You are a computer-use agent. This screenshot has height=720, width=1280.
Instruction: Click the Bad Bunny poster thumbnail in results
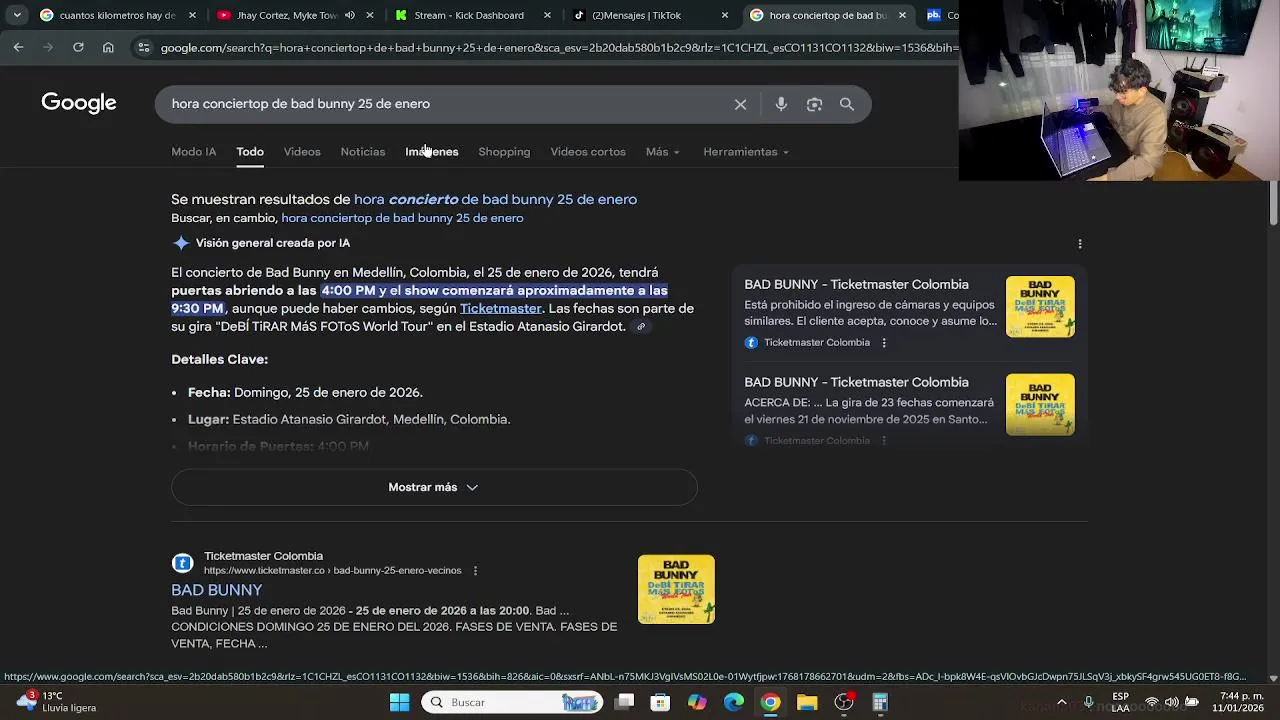tap(676, 589)
